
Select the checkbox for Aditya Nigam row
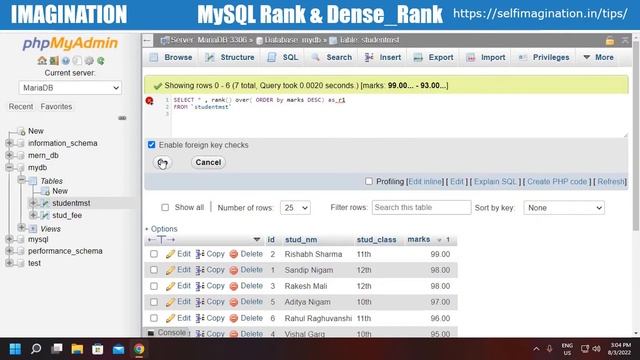click(x=154, y=302)
